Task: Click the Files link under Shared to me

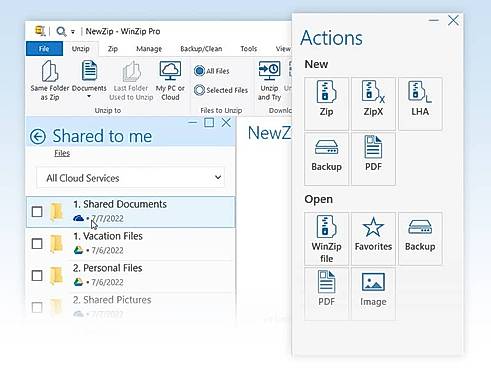Action: click(x=62, y=153)
